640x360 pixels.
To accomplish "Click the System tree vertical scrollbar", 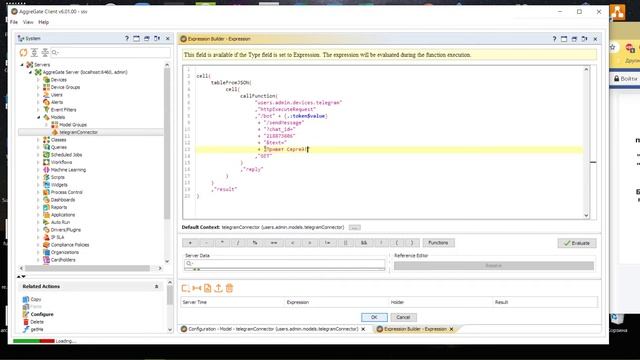I will (167, 143).
